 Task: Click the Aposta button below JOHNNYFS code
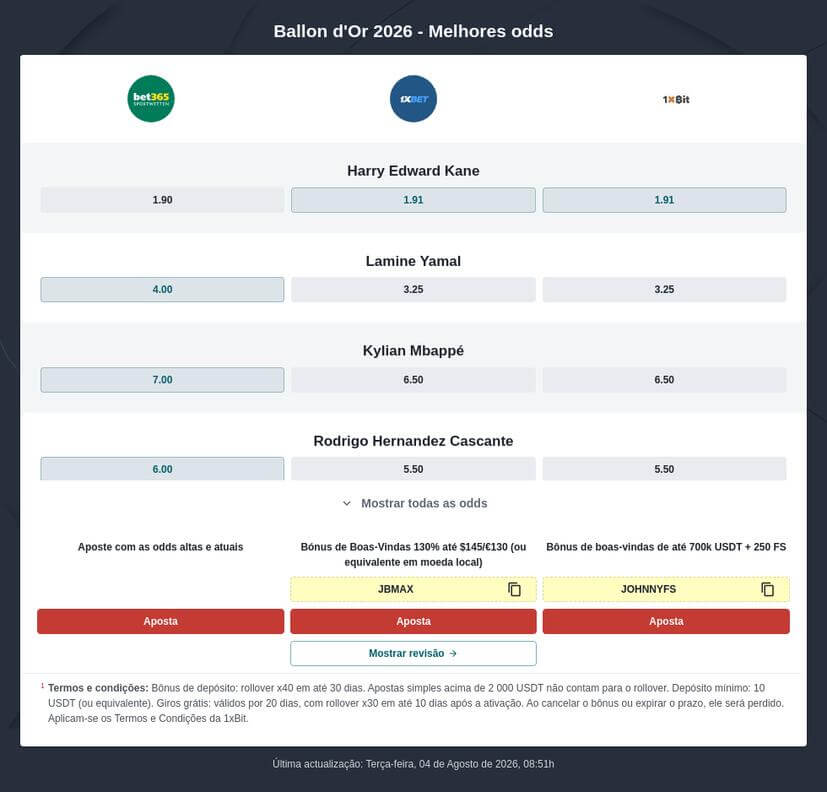tap(666, 621)
